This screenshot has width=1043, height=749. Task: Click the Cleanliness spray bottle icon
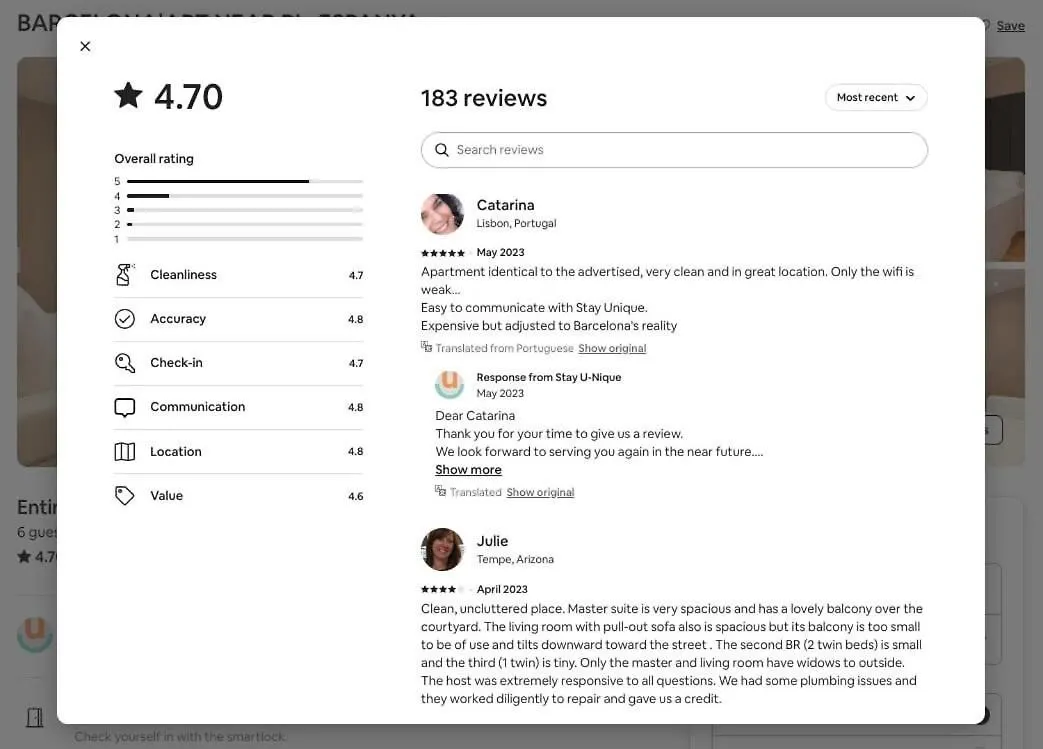[124, 275]
